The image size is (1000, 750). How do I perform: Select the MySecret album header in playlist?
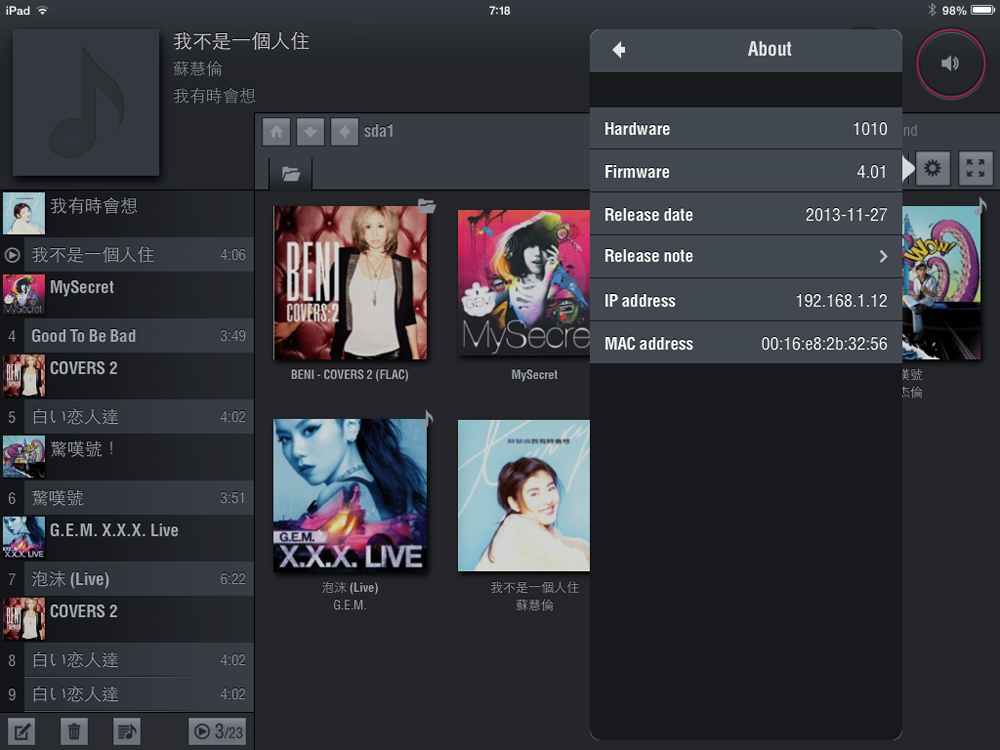pyautogui.click(x=127, y=295)
